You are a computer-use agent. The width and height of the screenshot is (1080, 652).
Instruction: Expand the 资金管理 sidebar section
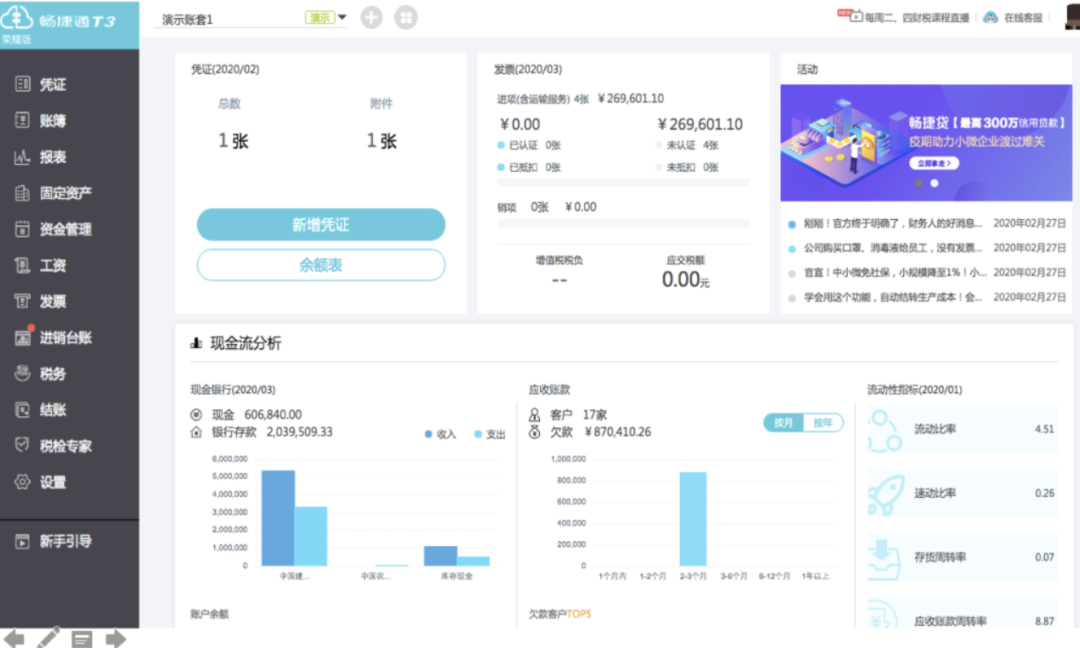[x=66, y=229]
